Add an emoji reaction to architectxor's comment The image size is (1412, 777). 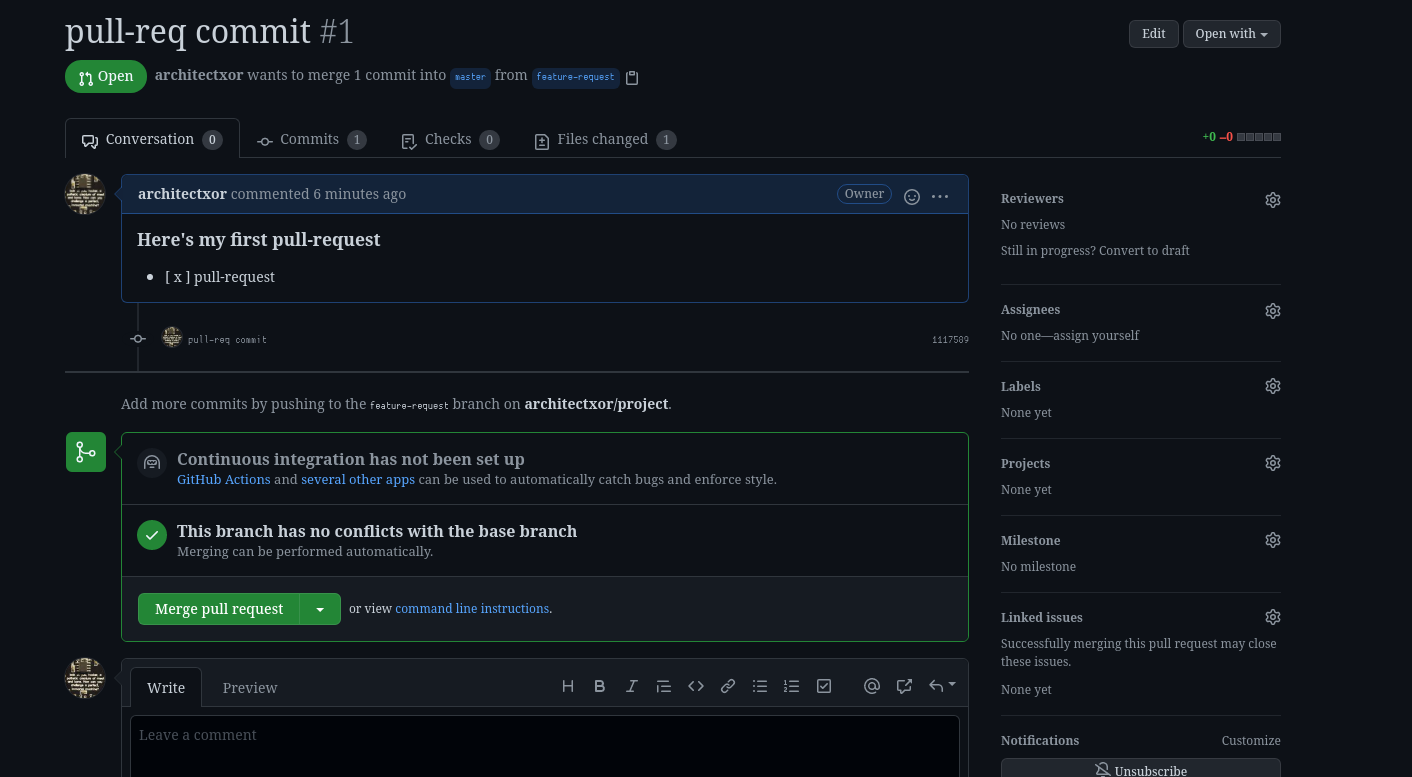coord(912,196)
